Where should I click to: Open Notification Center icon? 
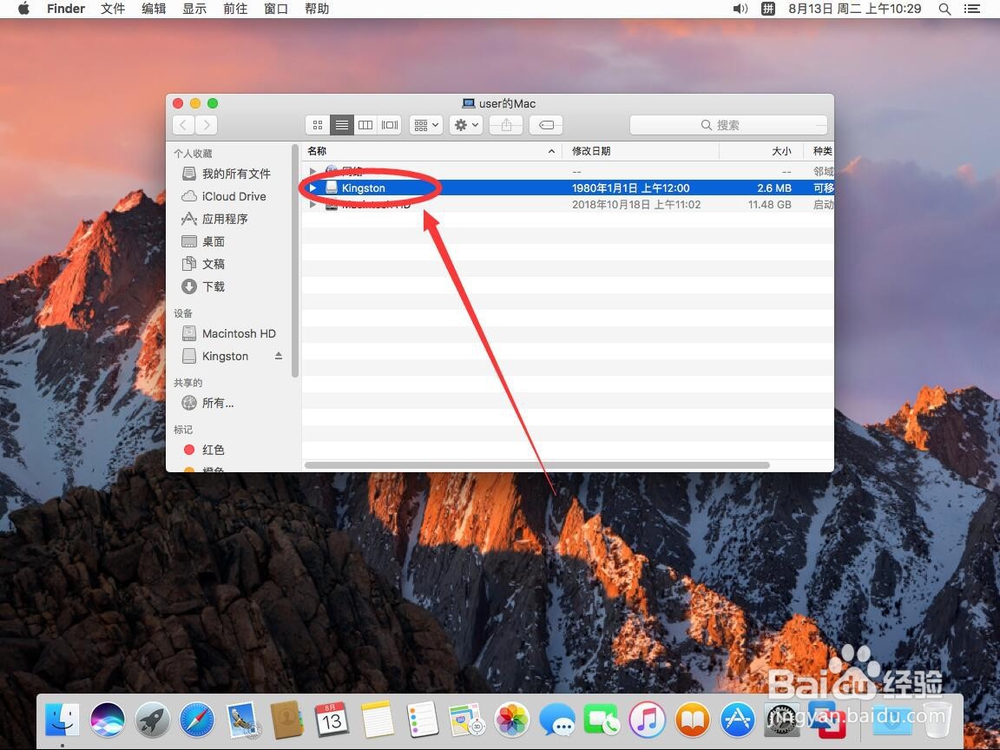click(972, 9)
